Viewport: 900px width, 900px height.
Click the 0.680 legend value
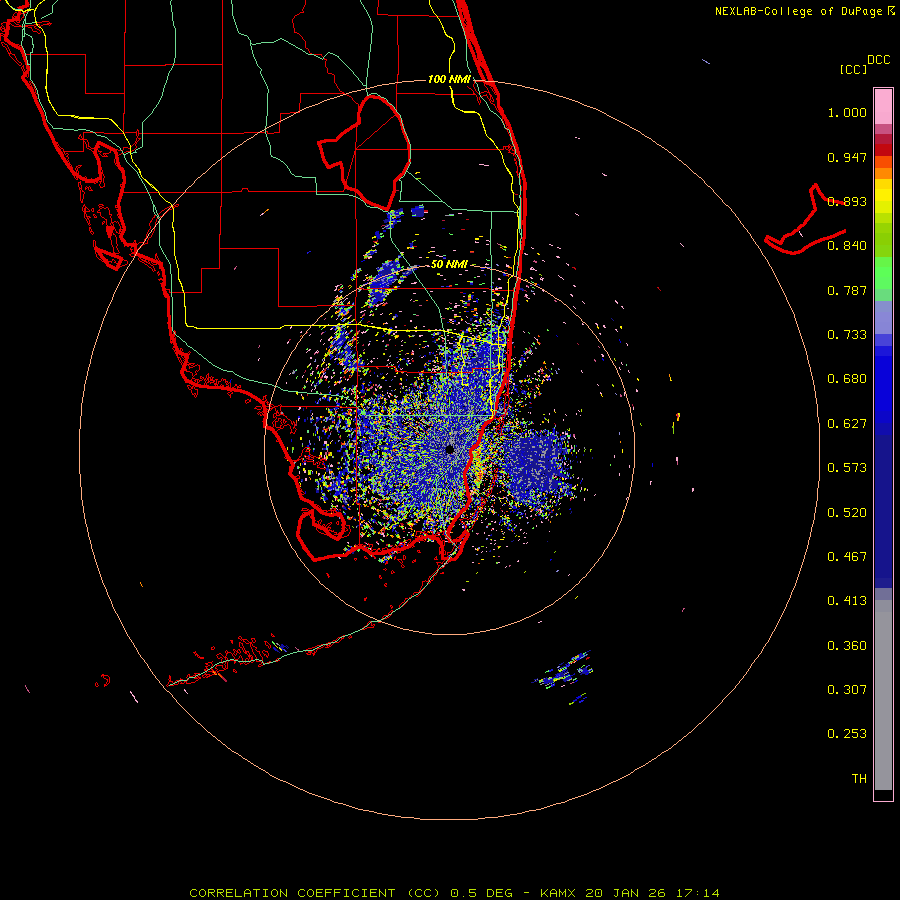point(847,379)
